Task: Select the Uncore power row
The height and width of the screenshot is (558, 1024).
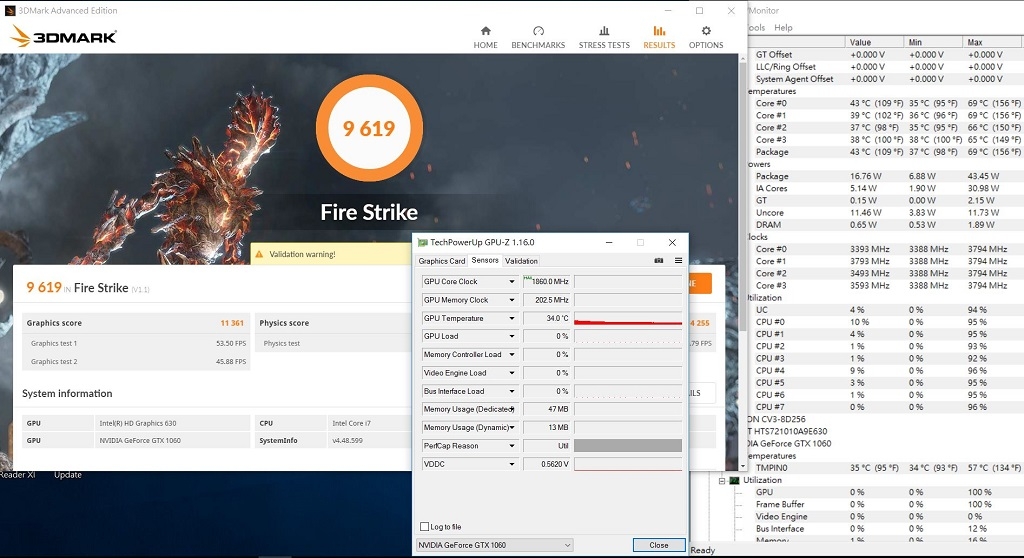Action: (x=885, y=213)
